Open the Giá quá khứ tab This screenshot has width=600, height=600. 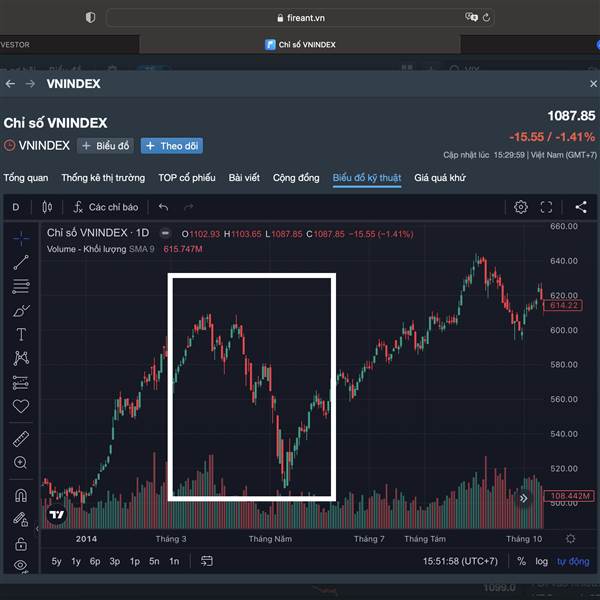coord(440,178)
